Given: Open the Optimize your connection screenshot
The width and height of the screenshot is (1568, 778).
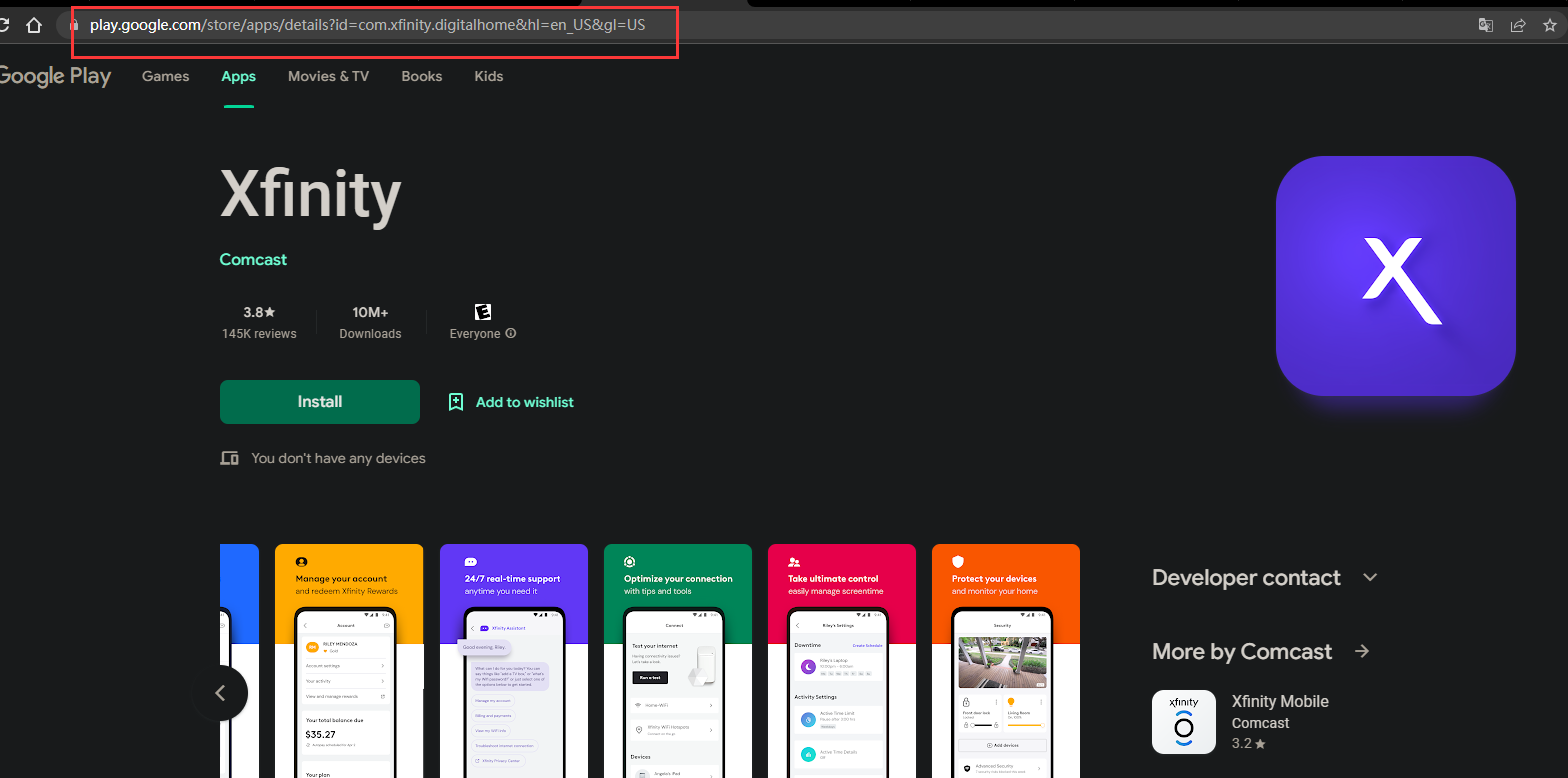Looking at the screenshot, I should [x=678, y=661].
